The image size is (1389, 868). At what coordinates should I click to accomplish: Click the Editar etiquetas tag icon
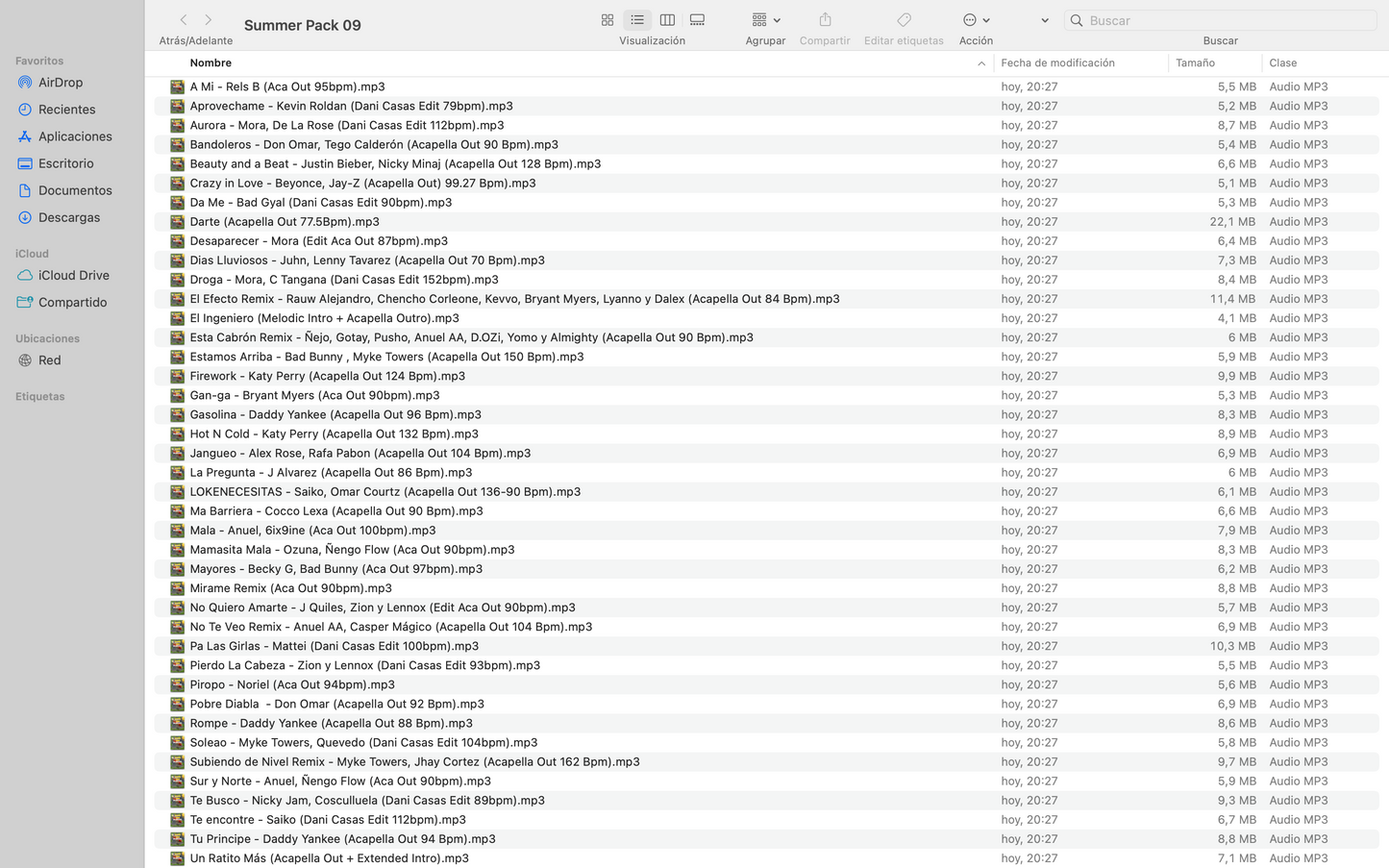904,20
